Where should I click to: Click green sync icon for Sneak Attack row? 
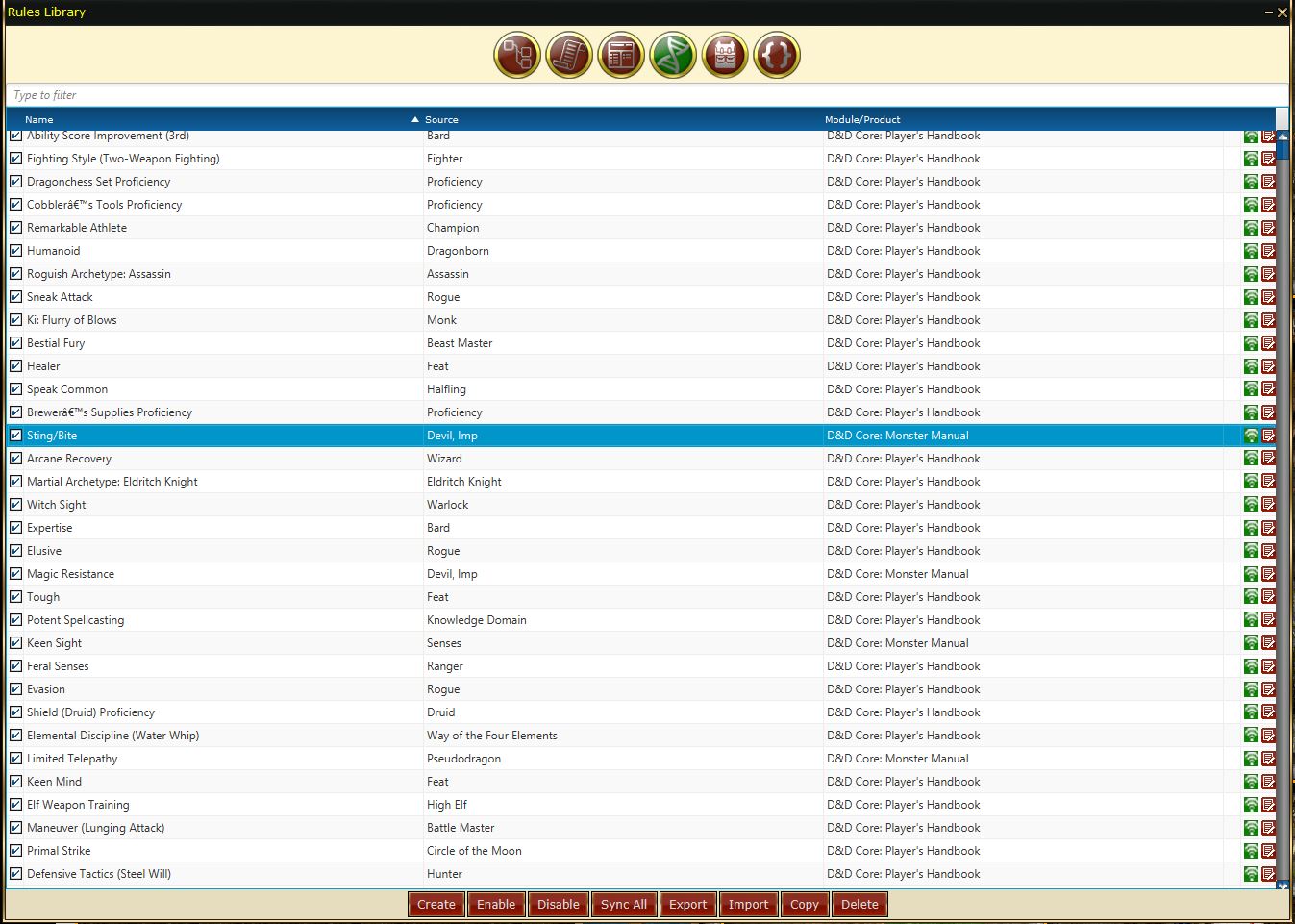[x=1251, y=297]
